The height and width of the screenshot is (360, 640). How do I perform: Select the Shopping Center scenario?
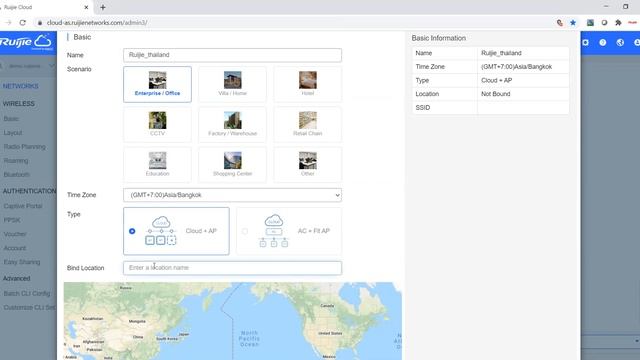[x=232, y=164]
